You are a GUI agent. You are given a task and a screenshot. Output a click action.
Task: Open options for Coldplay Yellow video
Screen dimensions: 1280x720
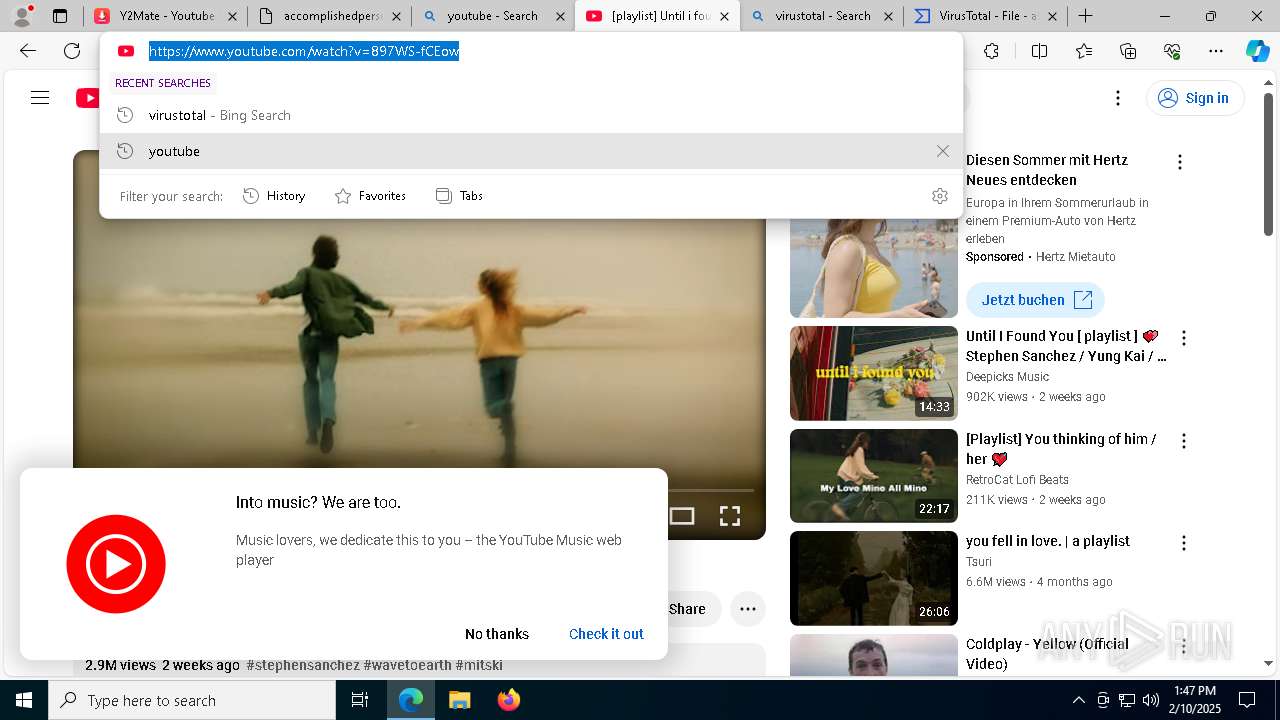(x=1184, y=646)
